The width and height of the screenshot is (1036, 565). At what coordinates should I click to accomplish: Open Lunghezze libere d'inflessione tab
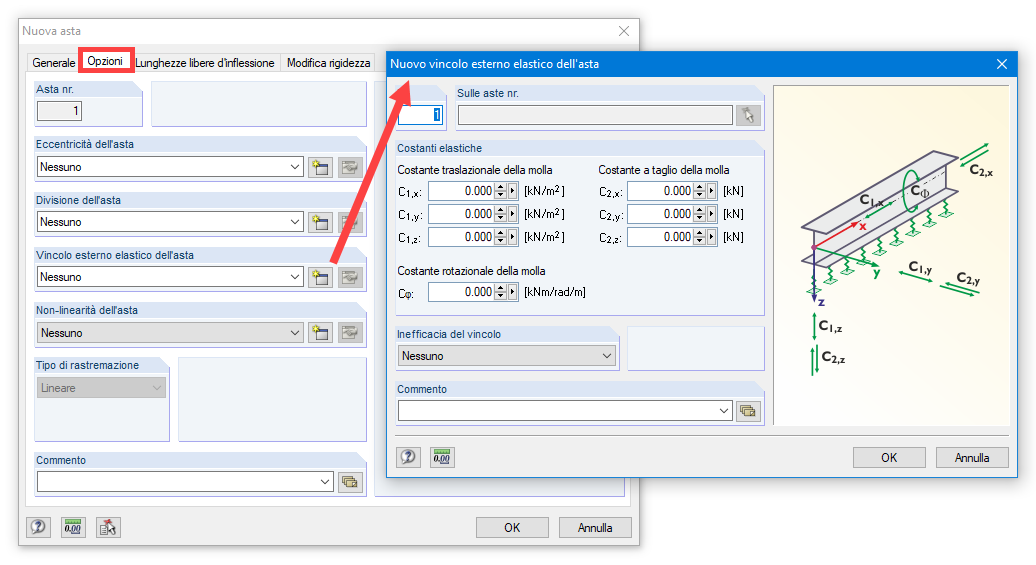[x=205, y=63]
